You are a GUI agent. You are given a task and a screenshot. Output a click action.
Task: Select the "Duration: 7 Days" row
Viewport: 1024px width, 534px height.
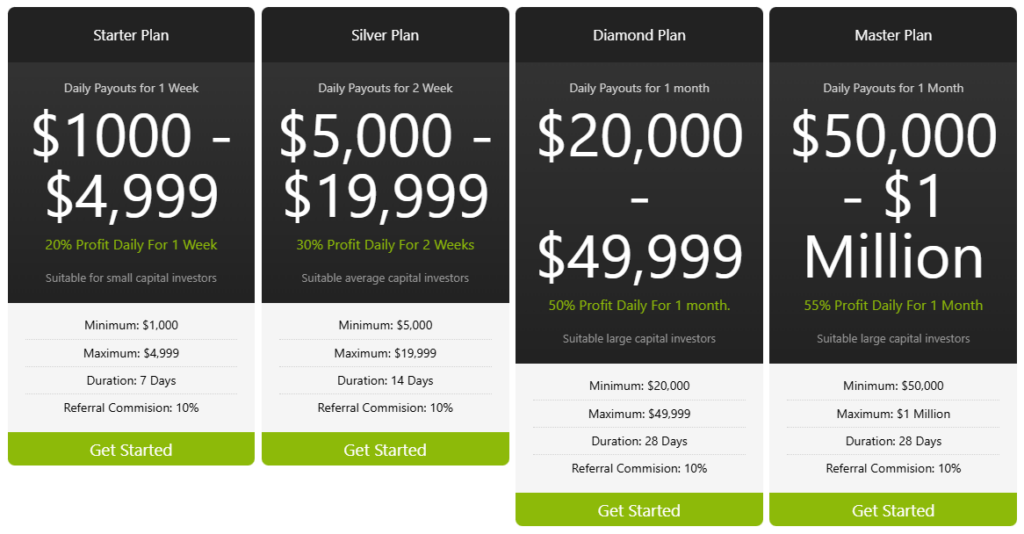click(x=131, y=381)
